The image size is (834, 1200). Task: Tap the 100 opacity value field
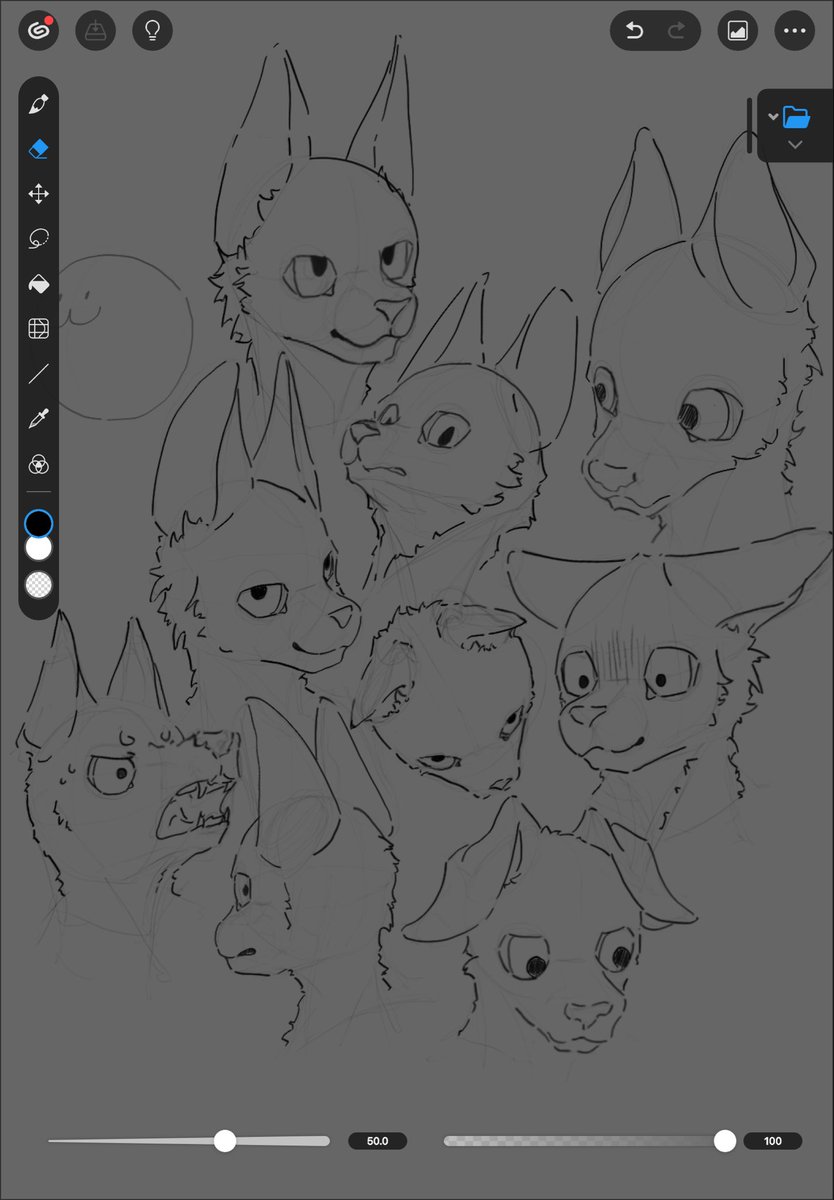coord(772,1141)
